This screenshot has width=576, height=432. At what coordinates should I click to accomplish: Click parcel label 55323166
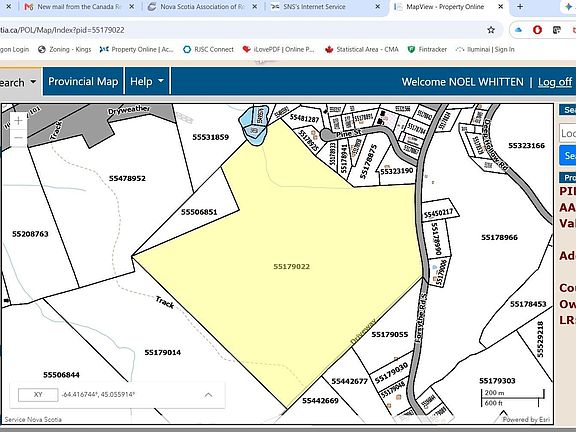click(526, 145)
